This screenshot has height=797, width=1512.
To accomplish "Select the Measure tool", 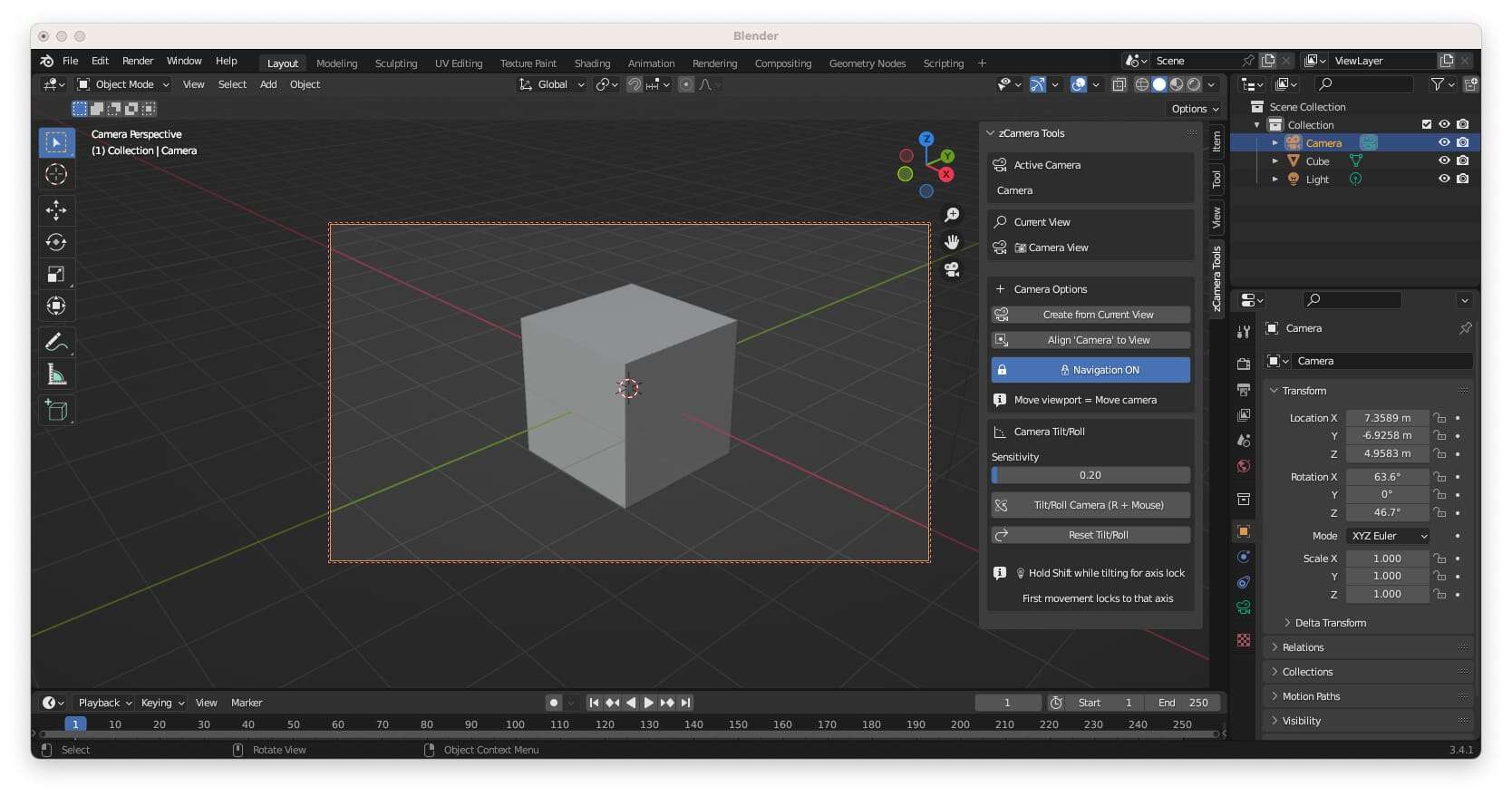I will click(56, 374).
